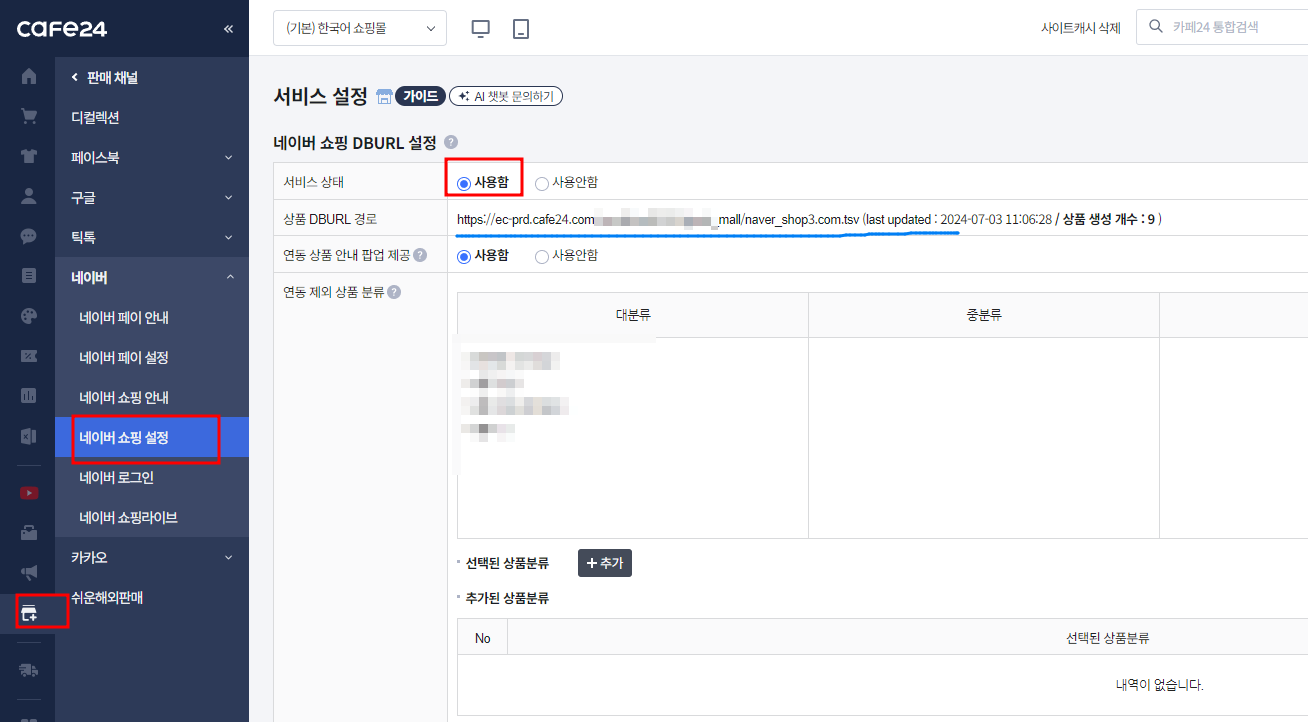Click AI 챗봇 문의하기 button
1308x722 pixels.
pyautogui.click(x=506, y=96)
